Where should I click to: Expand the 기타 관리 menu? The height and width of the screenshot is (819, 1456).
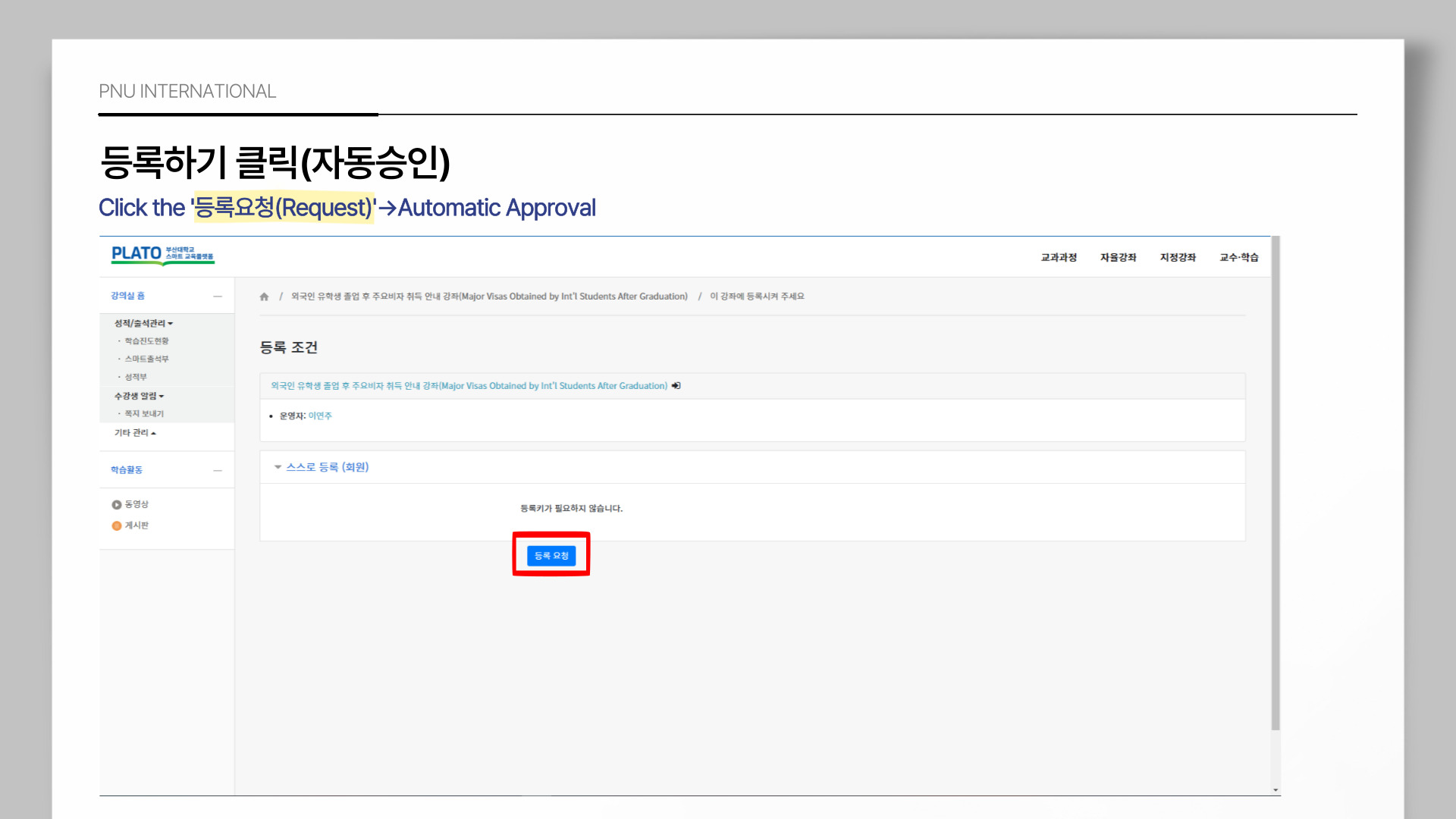click(x=135, y=433)
